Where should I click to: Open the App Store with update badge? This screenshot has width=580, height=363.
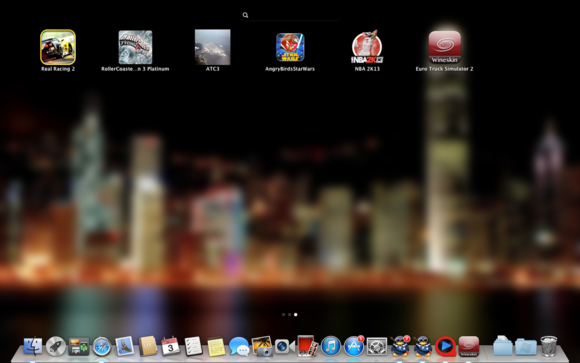click(x=354, y=346)
